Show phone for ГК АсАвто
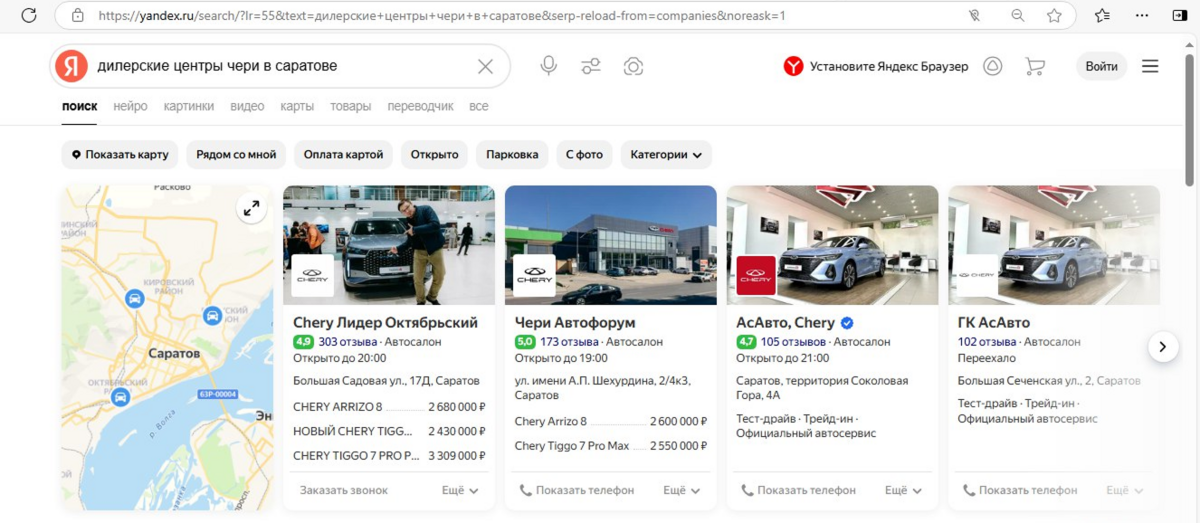Viewport: 1200px width, 523px height. click(x=1021, y=490)
